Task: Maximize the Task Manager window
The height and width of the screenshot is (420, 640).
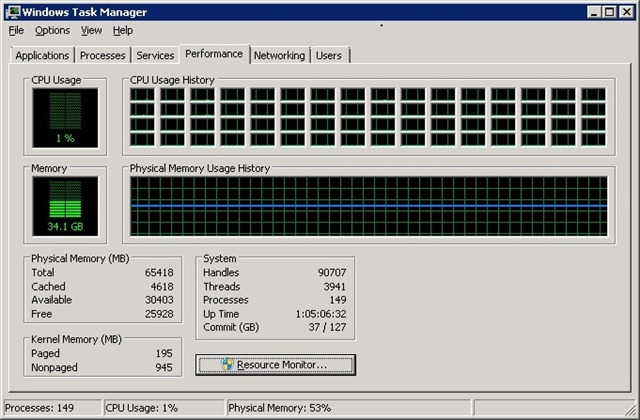Action: (610, 12)
